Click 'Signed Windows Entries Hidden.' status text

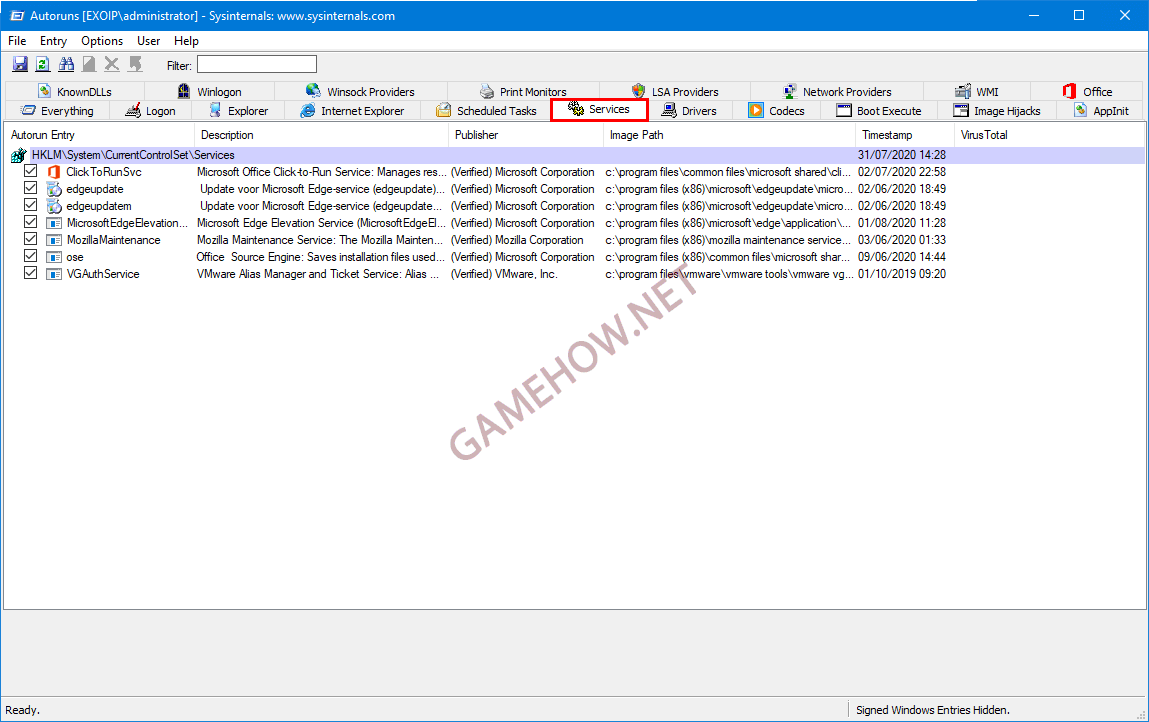(x=933, y=710)
